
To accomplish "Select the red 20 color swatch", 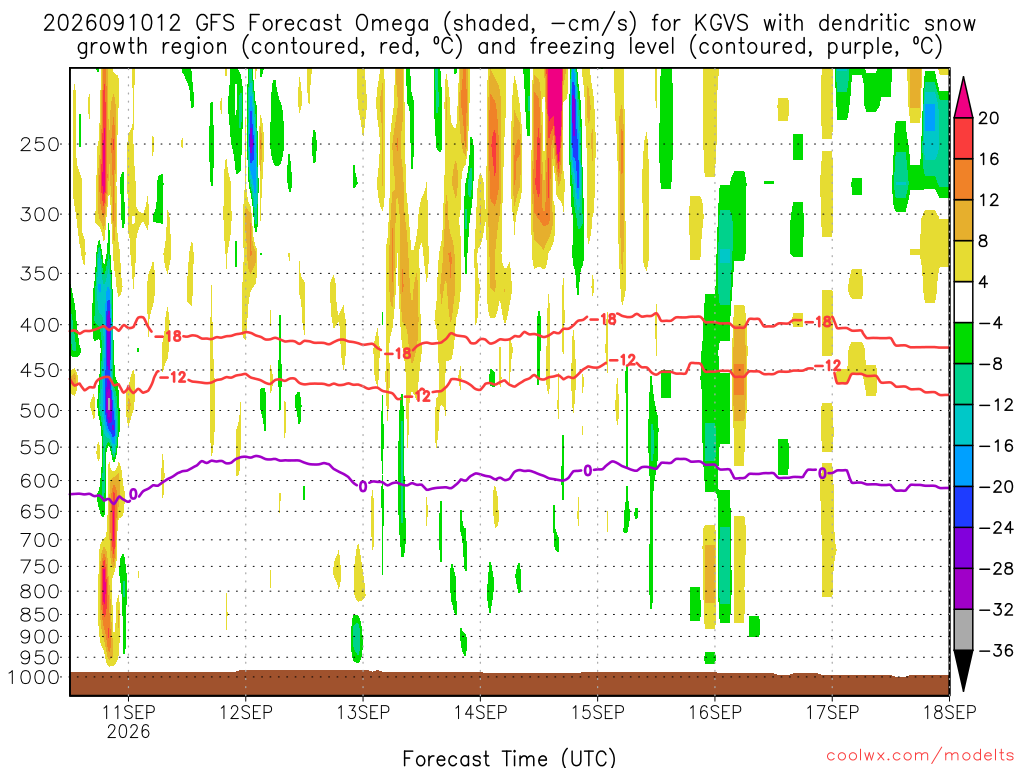I will (963, 138).
